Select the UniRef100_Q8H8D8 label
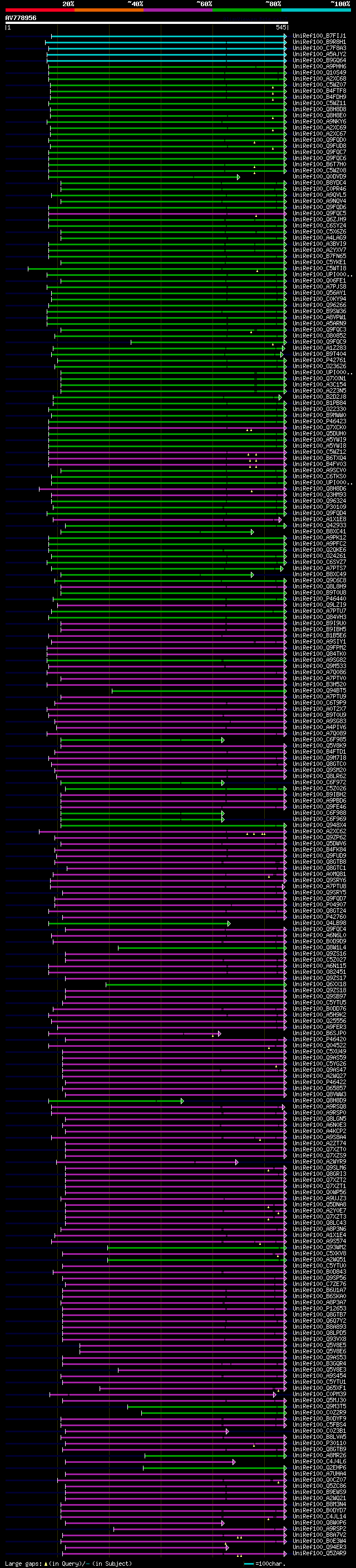This screenshot has width=356, height=1568. (x=319, y=110)
